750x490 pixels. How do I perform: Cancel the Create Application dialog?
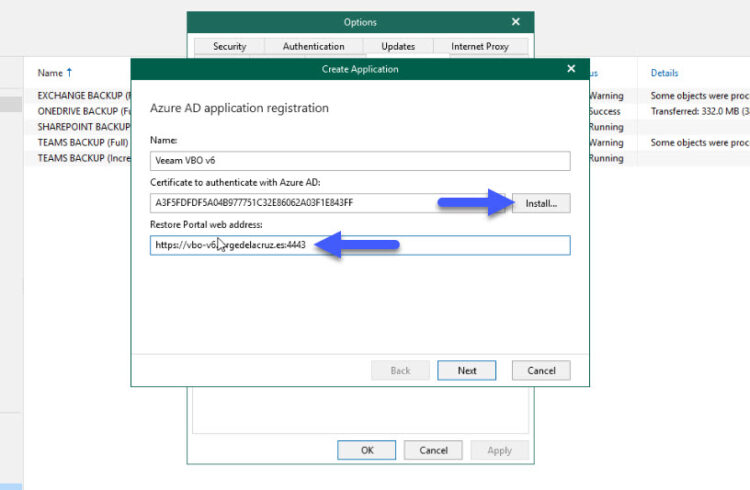click(x=541, y=370)
